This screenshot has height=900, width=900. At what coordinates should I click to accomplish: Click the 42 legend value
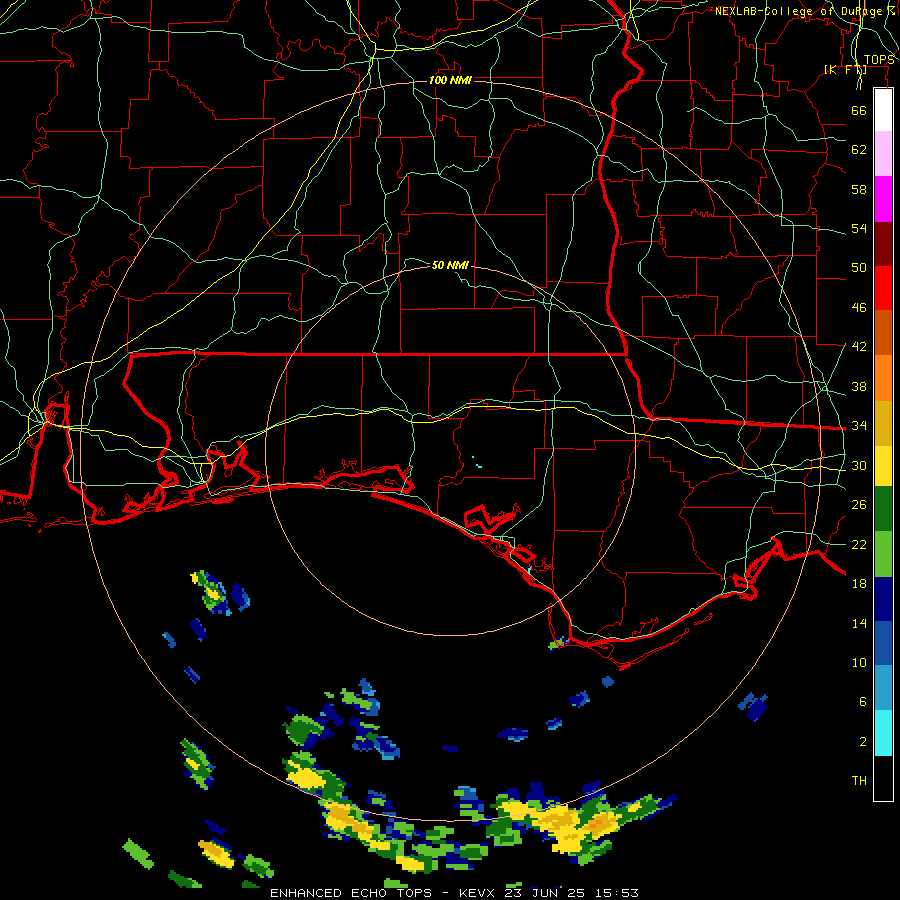coord(859,347)
